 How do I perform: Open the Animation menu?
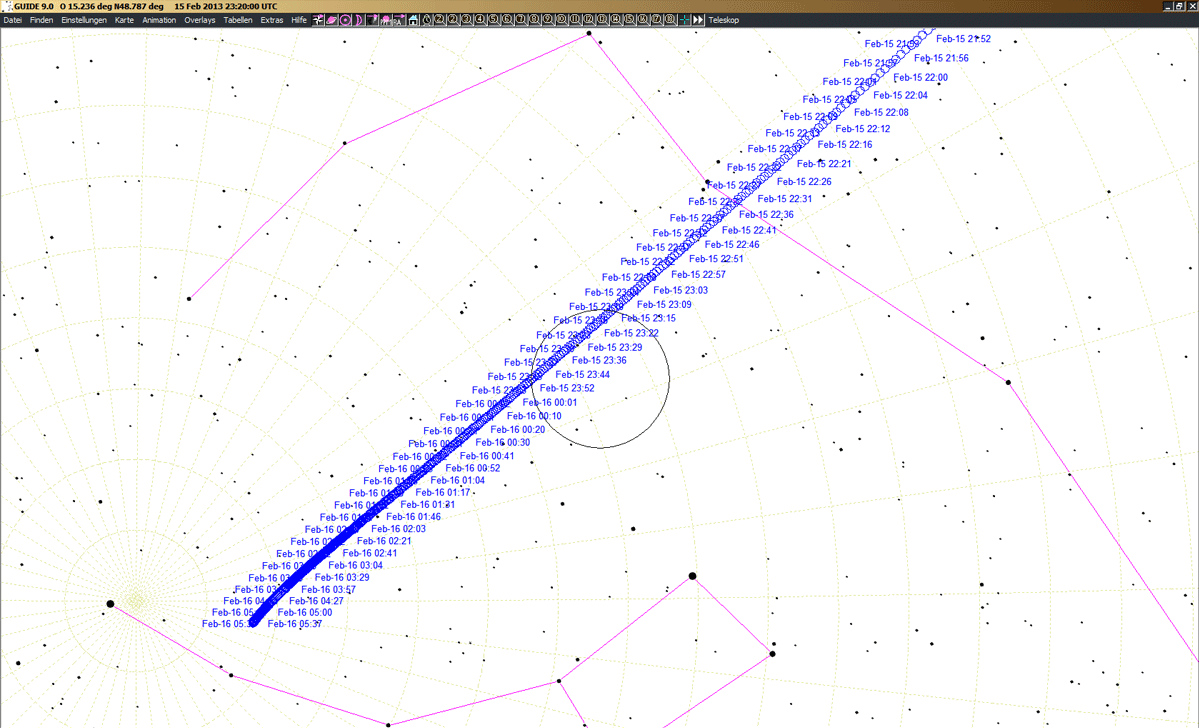(159, 20)
